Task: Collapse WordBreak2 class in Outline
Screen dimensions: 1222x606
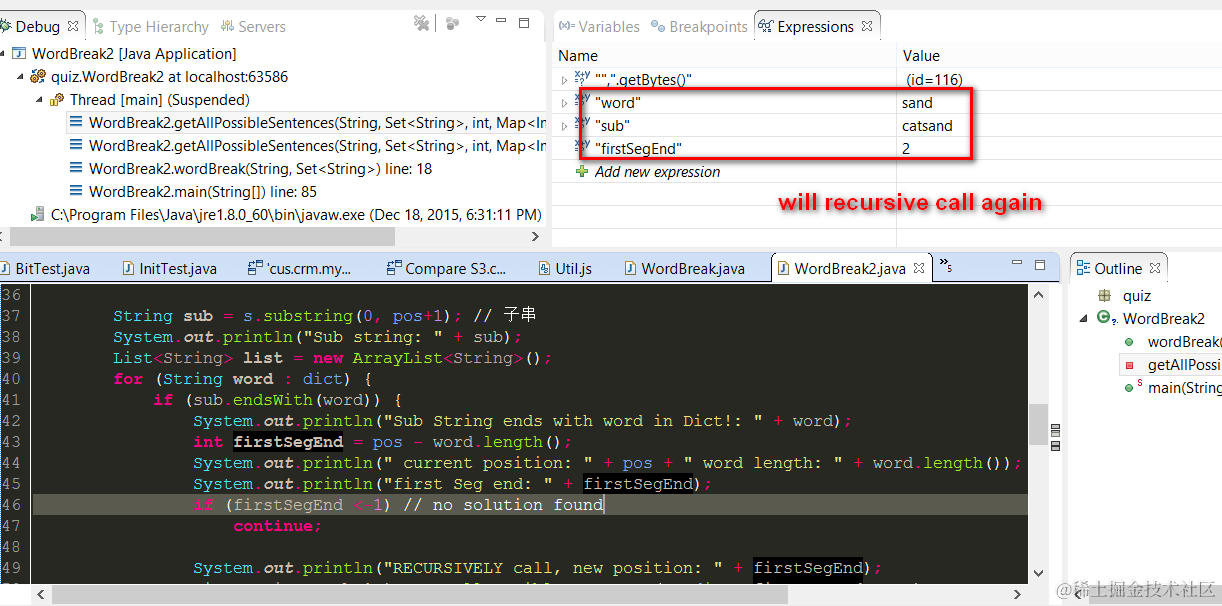Action: 1084,318
